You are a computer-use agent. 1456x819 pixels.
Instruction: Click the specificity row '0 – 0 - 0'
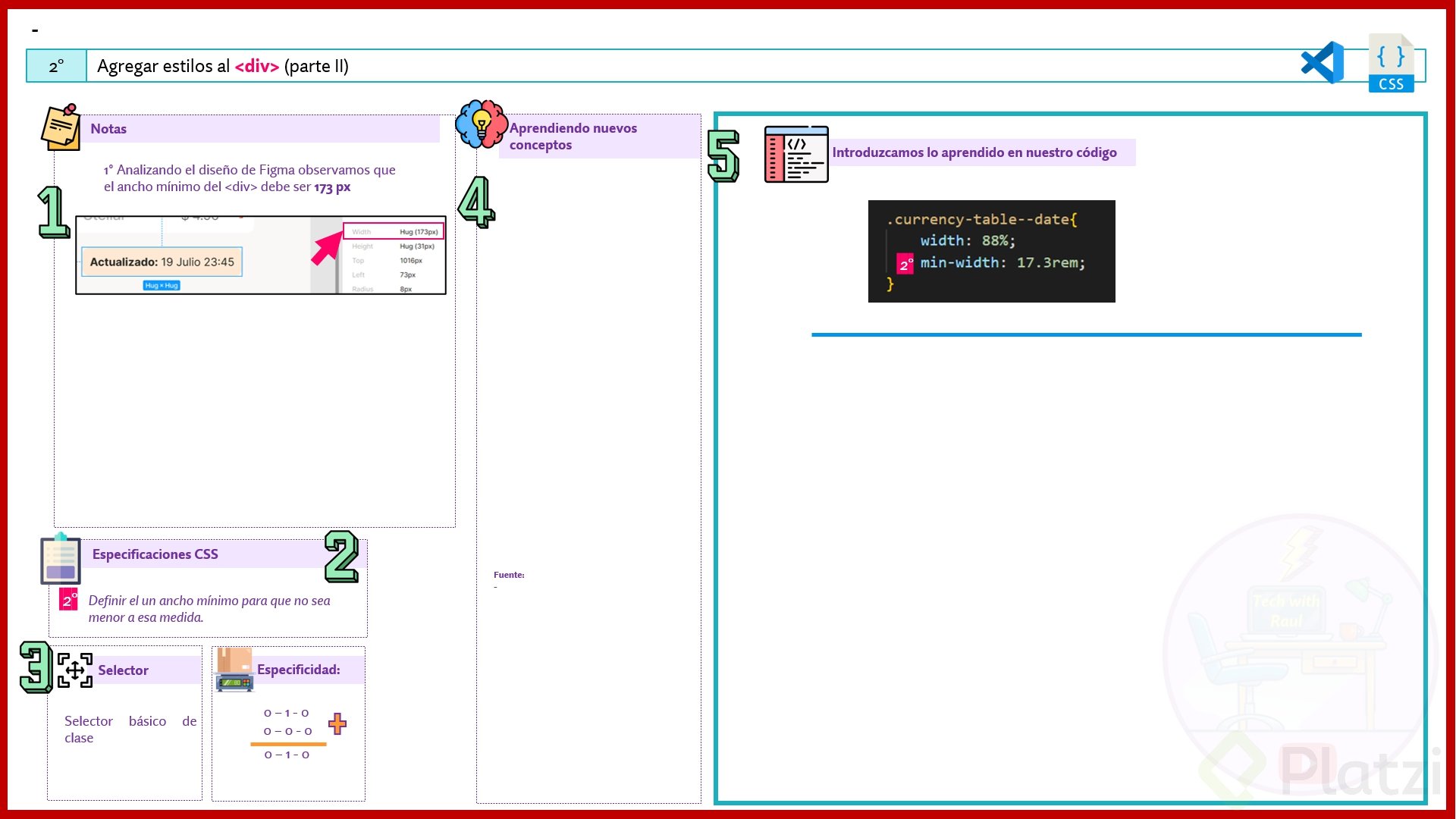coord(288,732)
